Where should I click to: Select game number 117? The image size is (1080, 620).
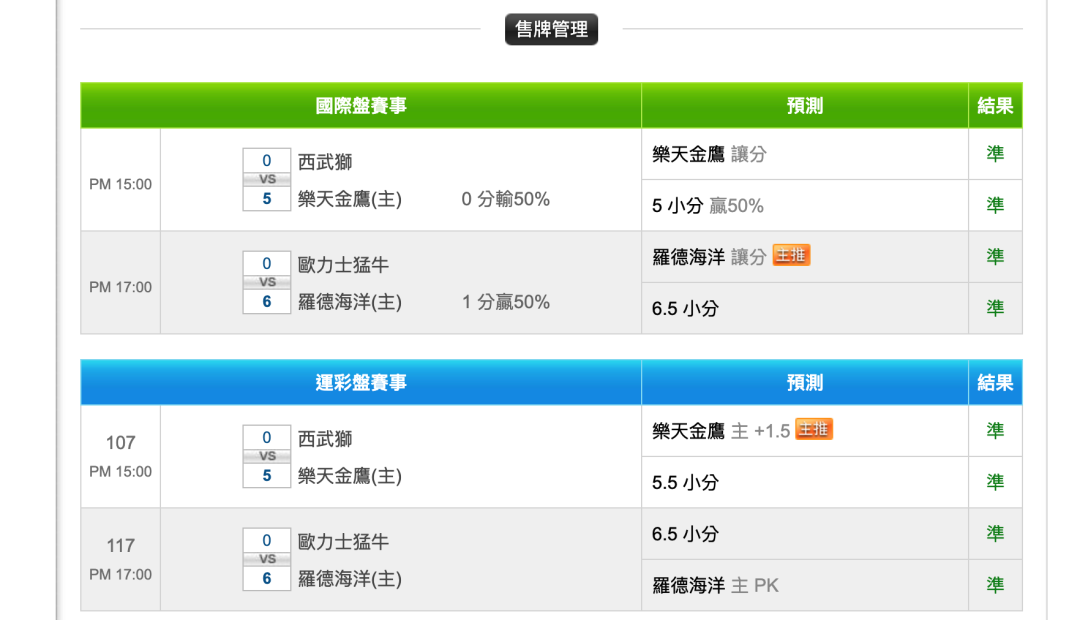pos(121,546)
